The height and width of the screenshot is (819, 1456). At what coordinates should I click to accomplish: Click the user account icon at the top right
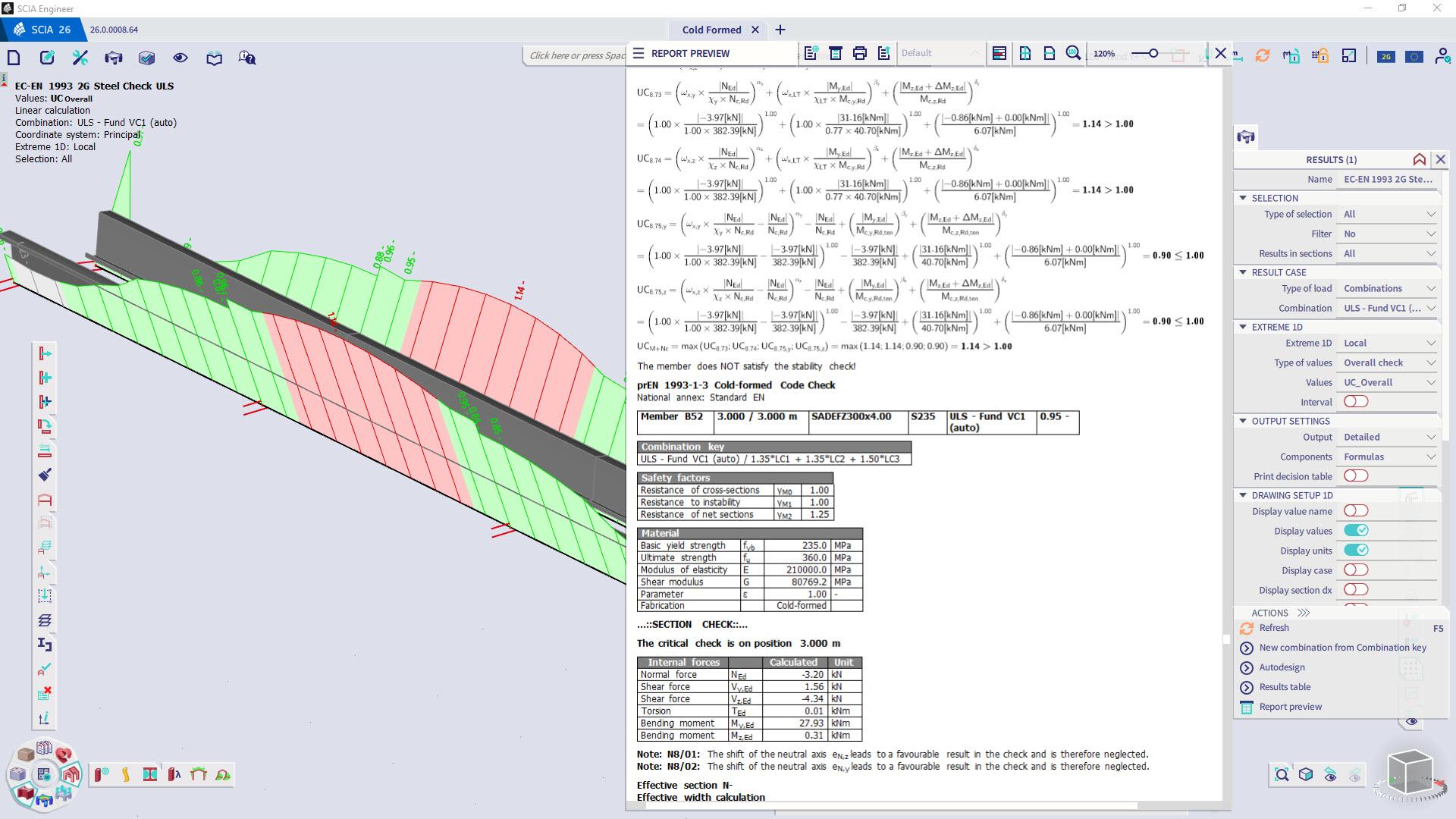[x=1441, y=56]
